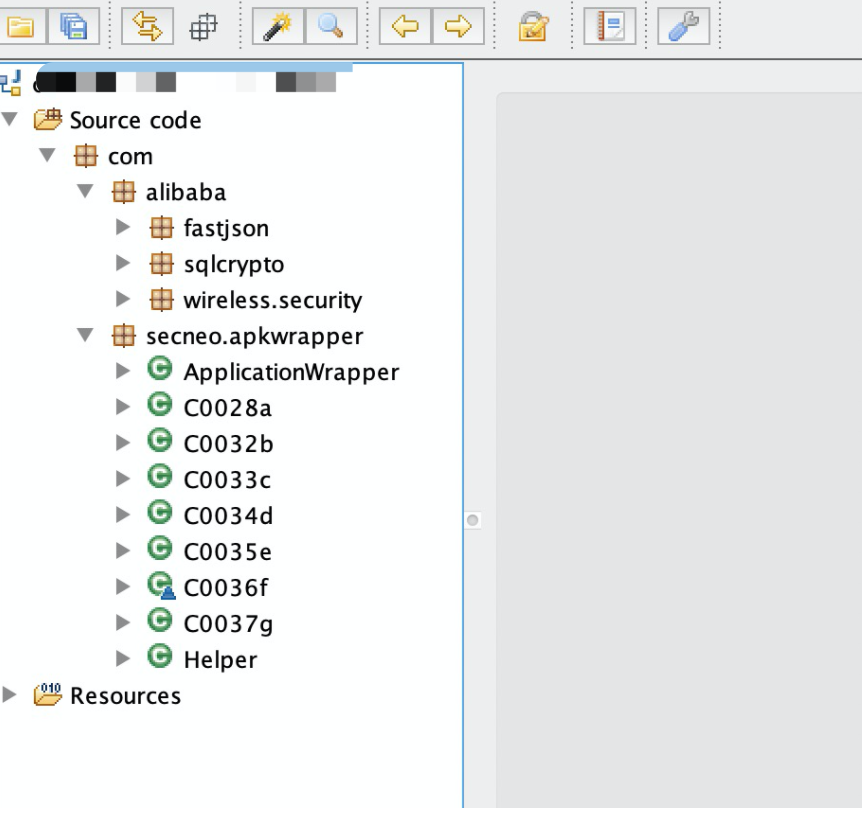This screenshot has width=868, height=816.
Task: Click the wireless.security package icon
Action: point(162,299)
